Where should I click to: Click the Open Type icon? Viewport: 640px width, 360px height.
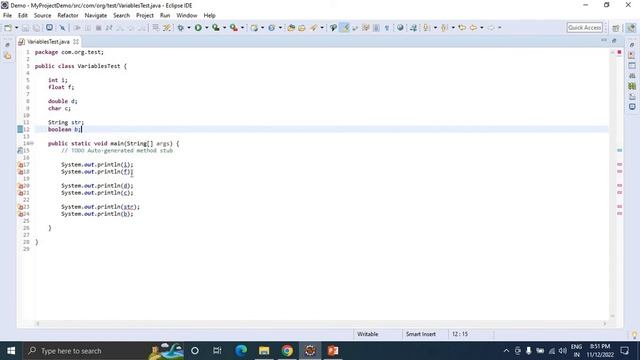click(291, 28)
